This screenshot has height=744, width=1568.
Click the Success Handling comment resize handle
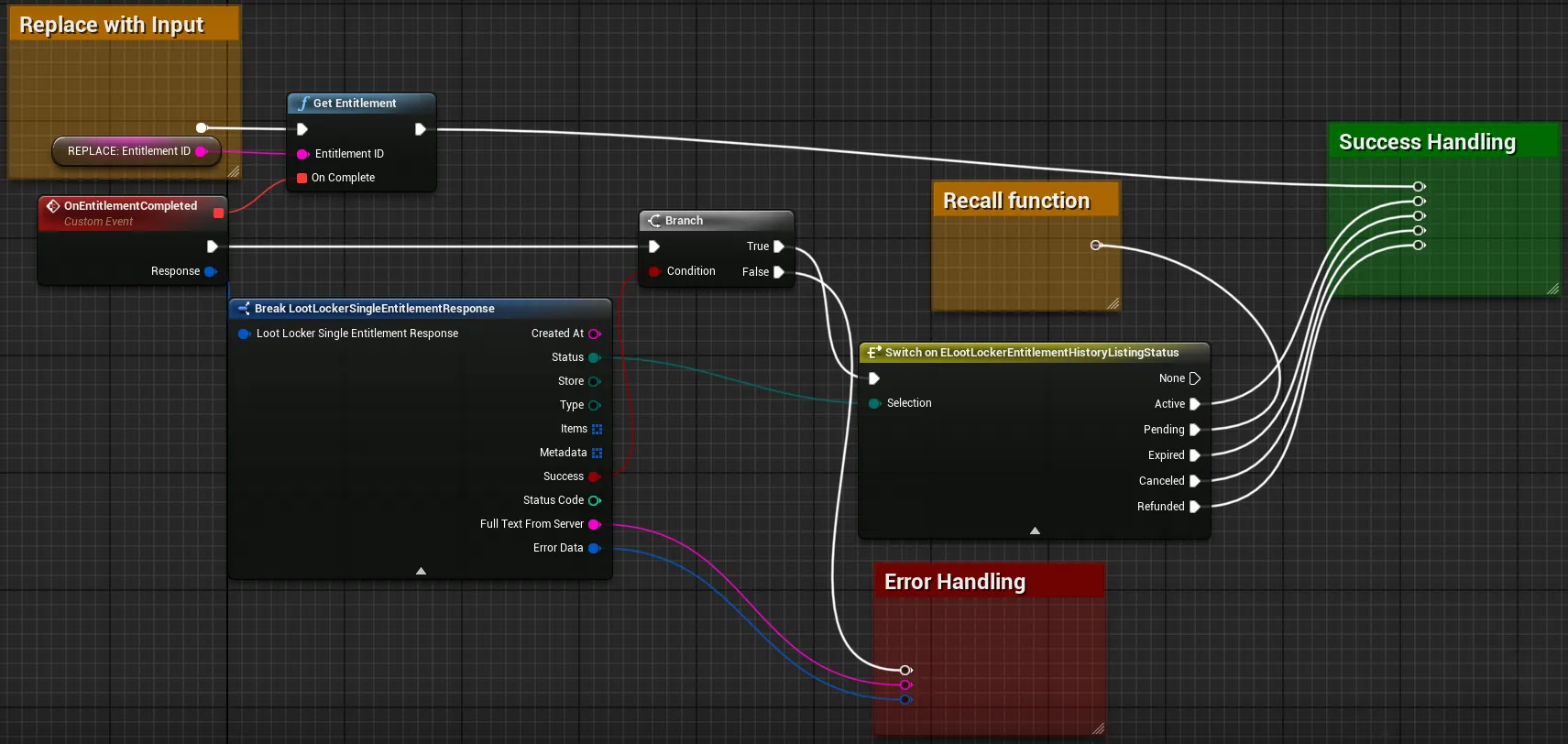point(1552,289)
